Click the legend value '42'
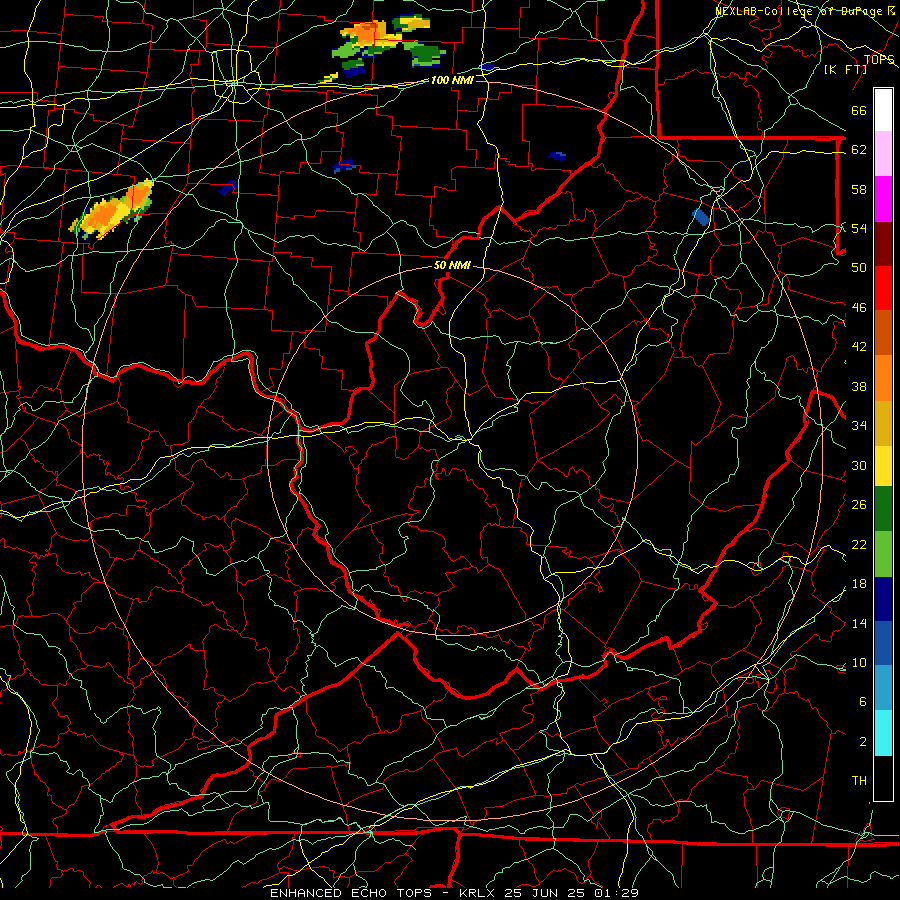Image resolution: width=900 pixels, height=900 pixels. tap(859, 347)
